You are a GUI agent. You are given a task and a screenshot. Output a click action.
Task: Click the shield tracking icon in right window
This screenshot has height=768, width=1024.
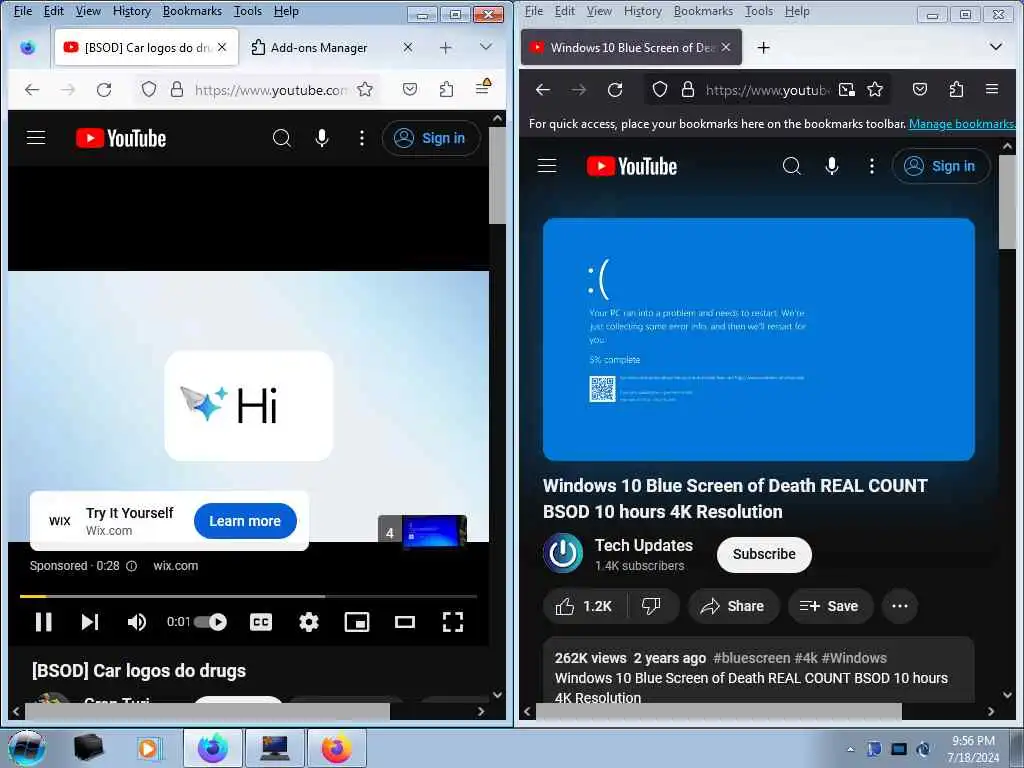[x=660, y=89]
